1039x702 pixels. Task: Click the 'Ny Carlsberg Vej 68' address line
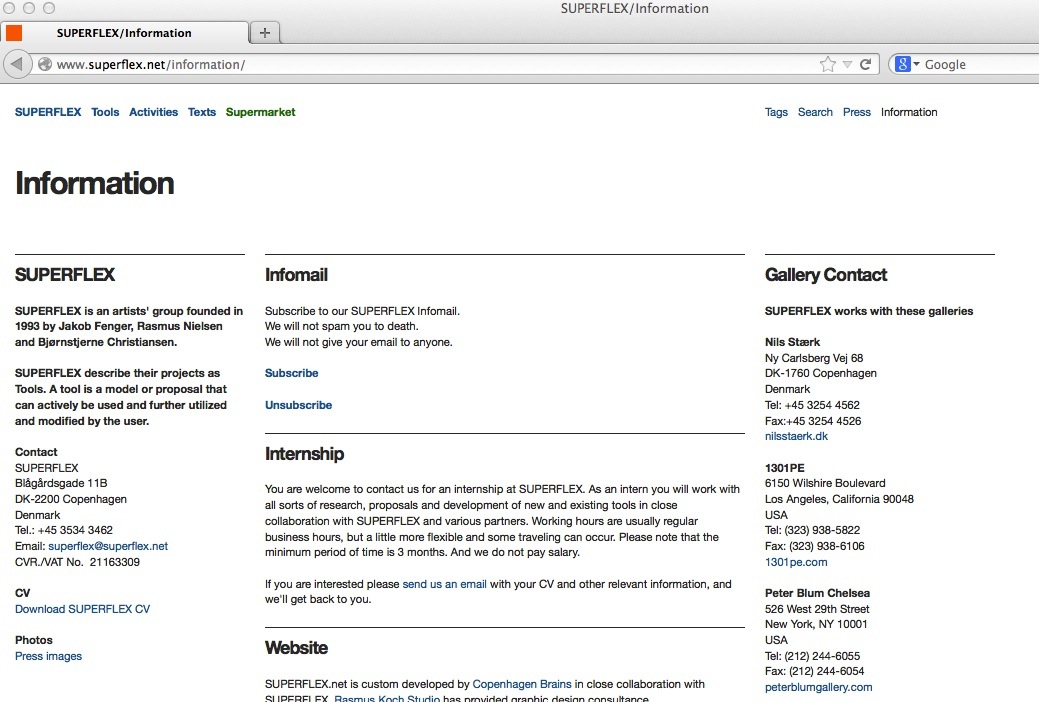pos(814,358)
